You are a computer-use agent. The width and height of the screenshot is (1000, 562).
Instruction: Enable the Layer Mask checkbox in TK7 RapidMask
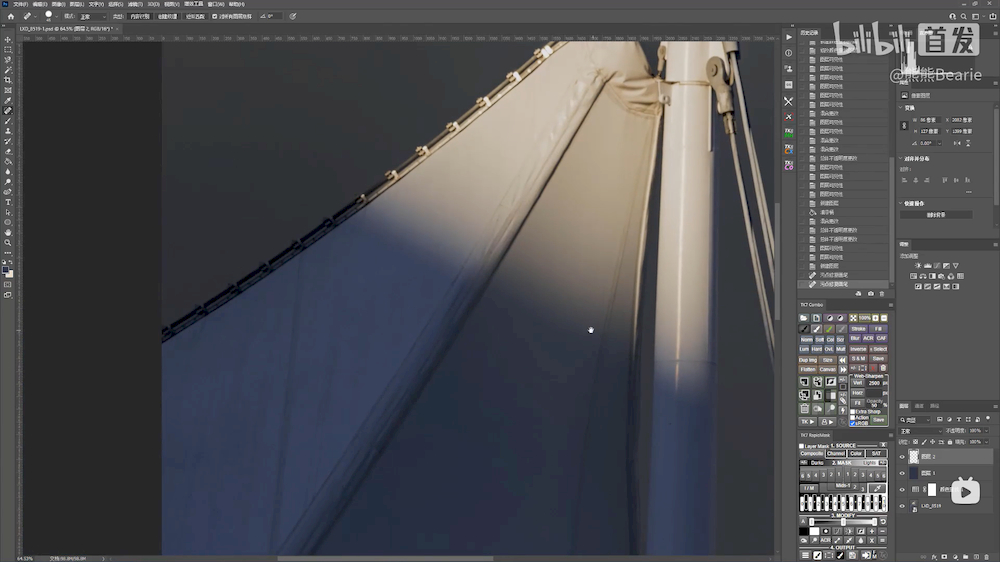(x=802, y=446)
